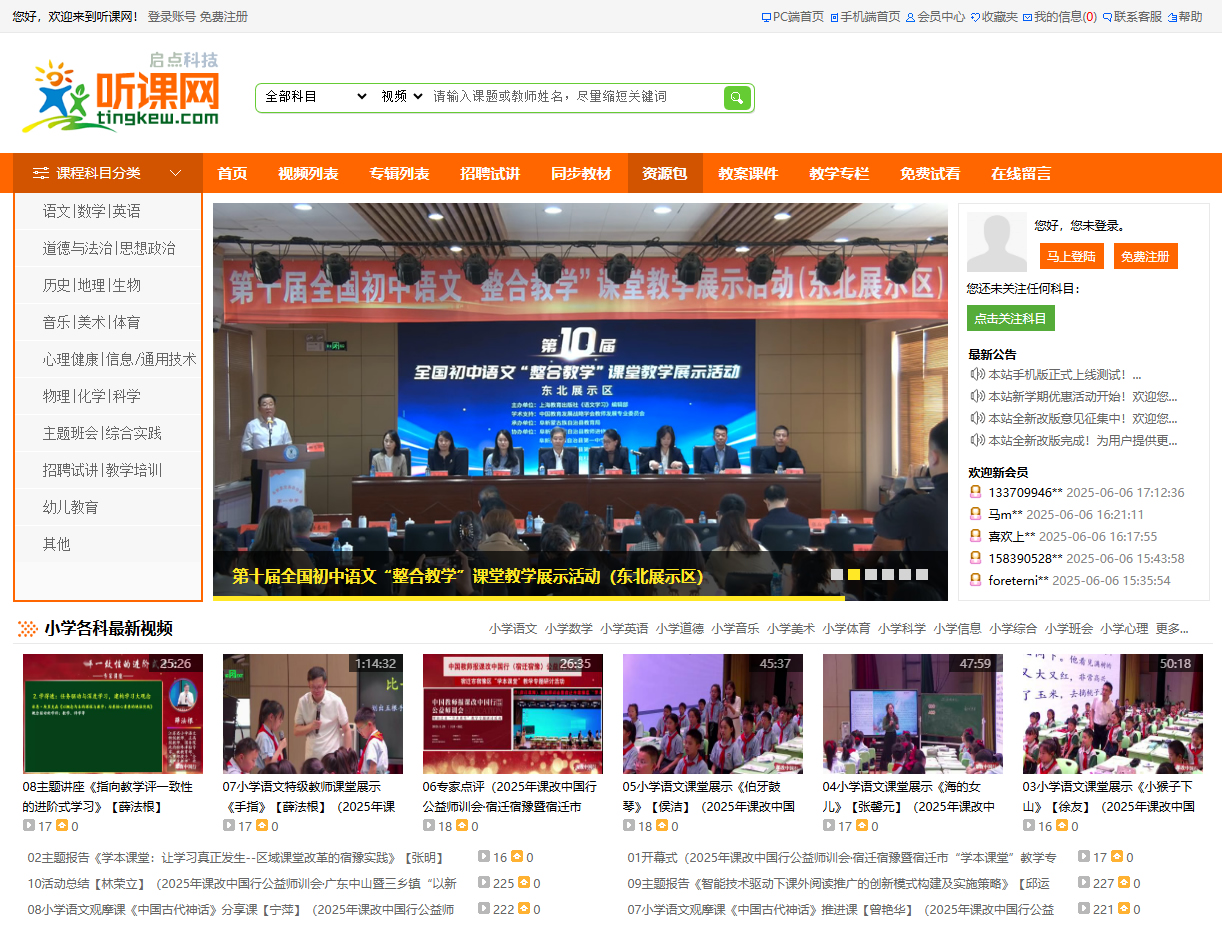Go to 视频列表 in the navigation bar
This screenshot has height=928, width=1222.
click(x=308, y=173)
